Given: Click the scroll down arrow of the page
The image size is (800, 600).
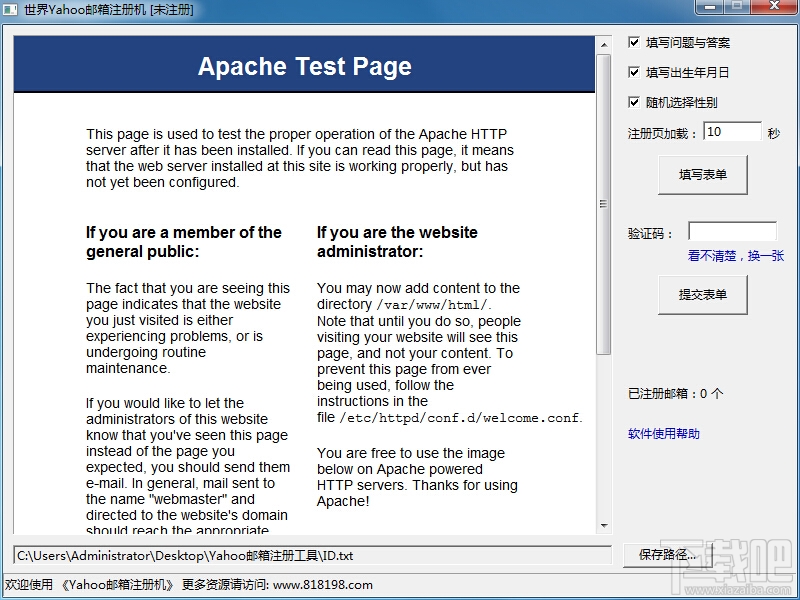Looking at the screenshot, I should point(604,526).
